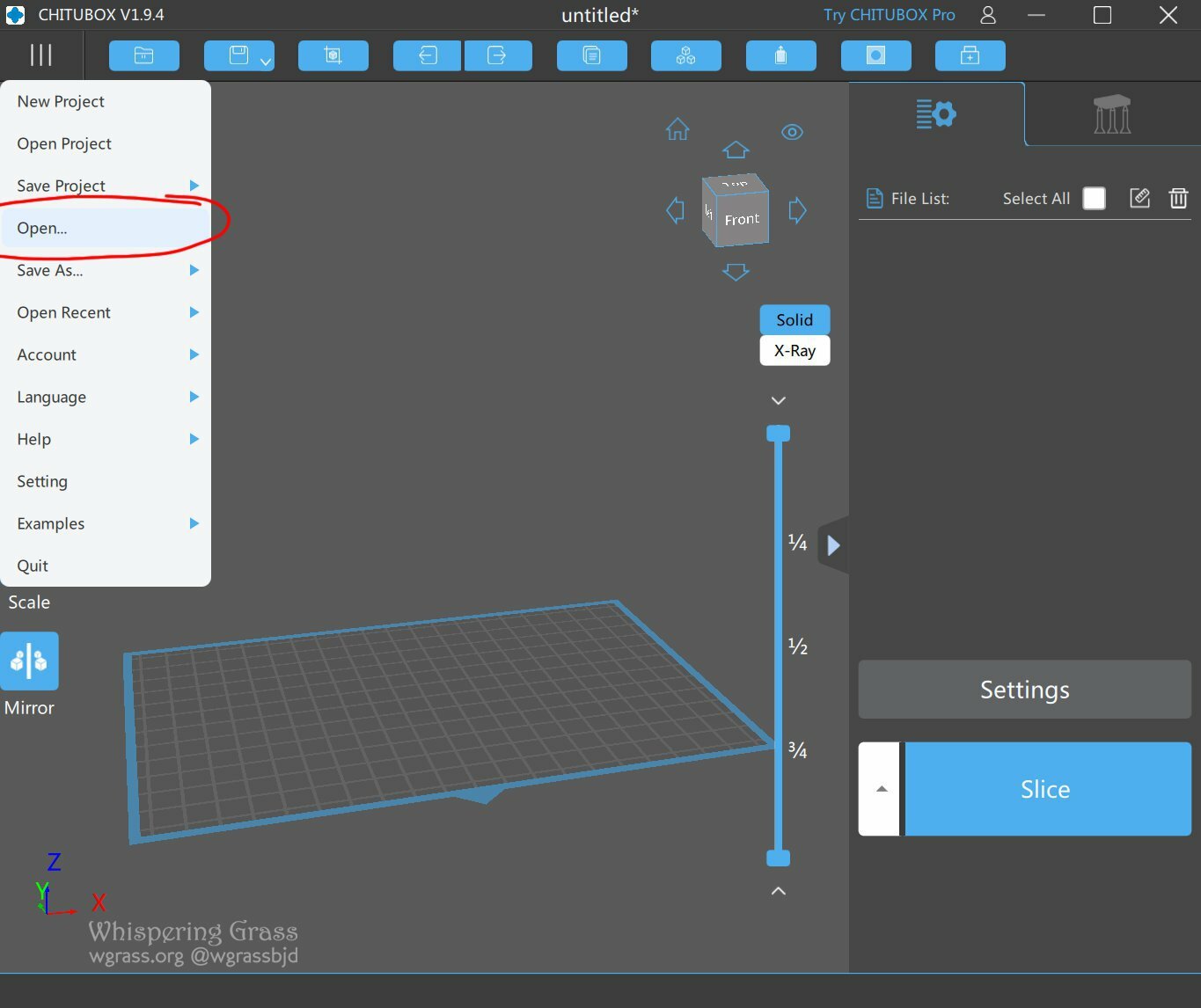Image resolution: width=1201 pixels, height=1008 pixels.
Task: Switch to Solid render mode
Action: pos(795,319)
